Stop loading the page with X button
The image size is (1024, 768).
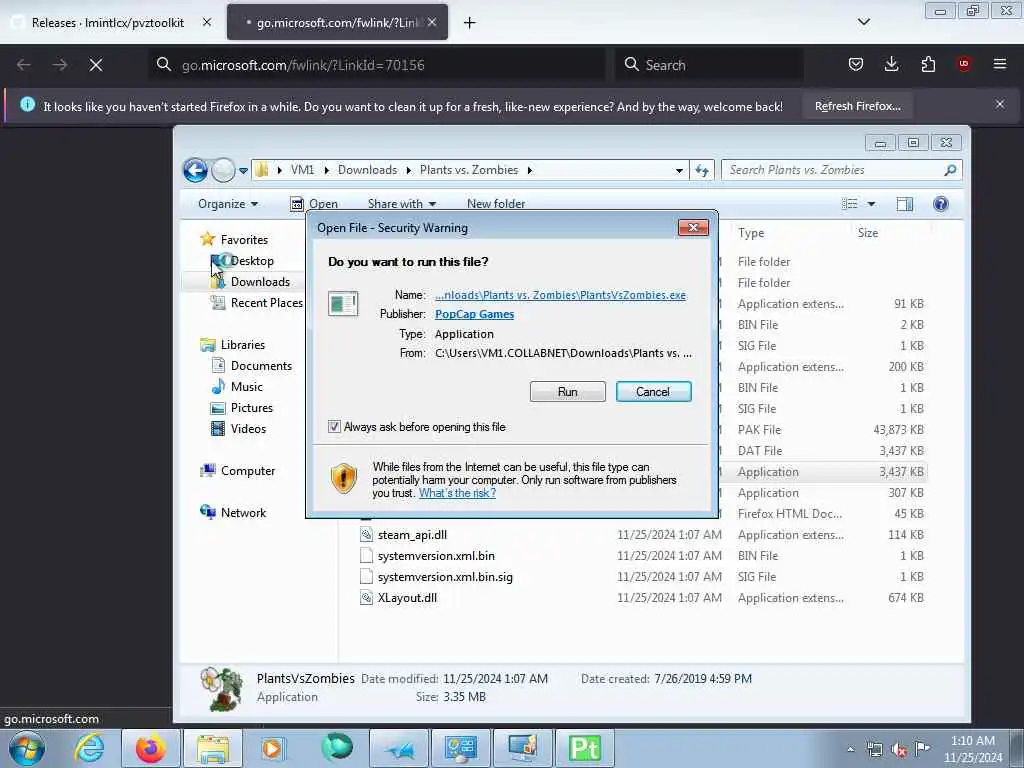click(96, 65)
